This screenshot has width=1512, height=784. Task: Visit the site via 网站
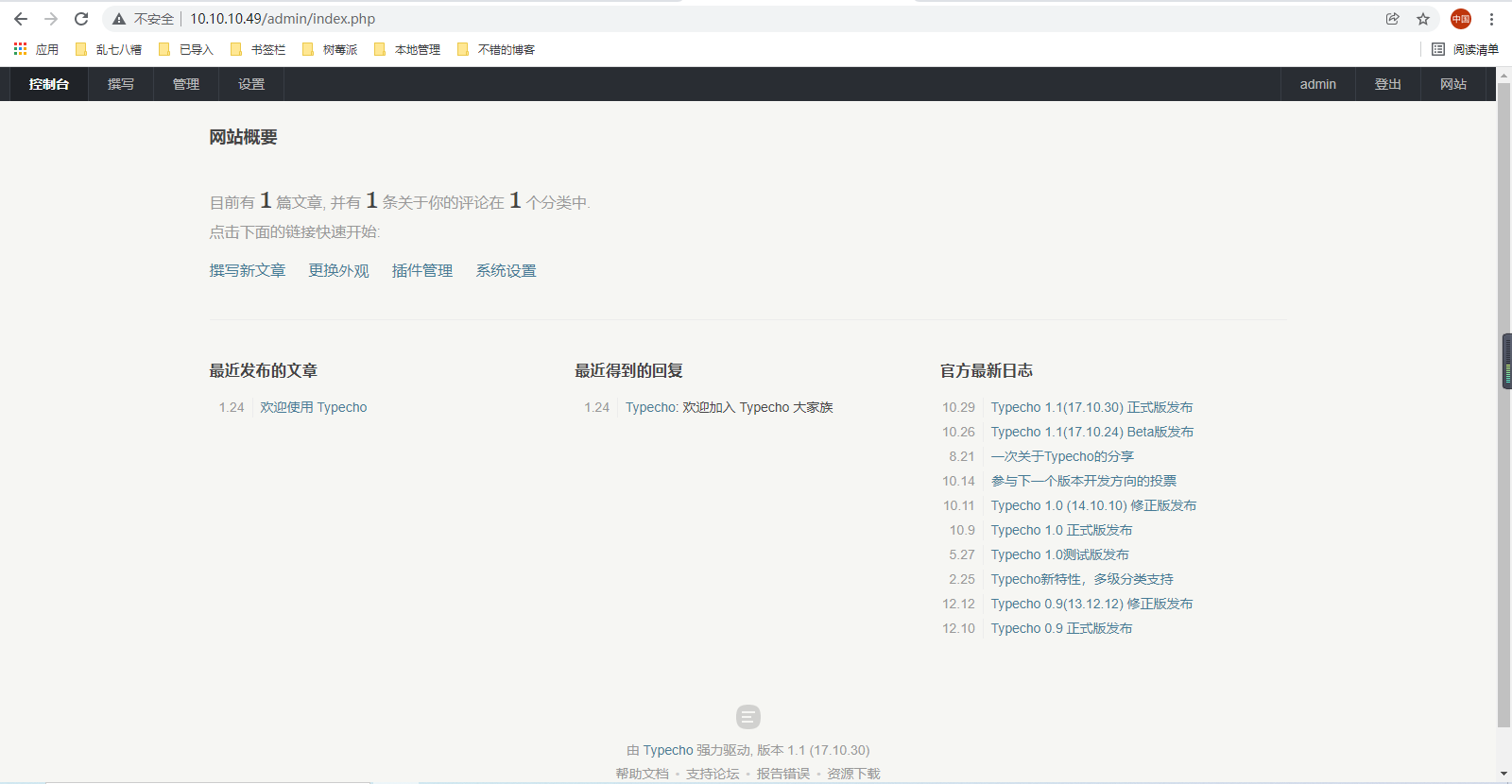[1452, 84]
